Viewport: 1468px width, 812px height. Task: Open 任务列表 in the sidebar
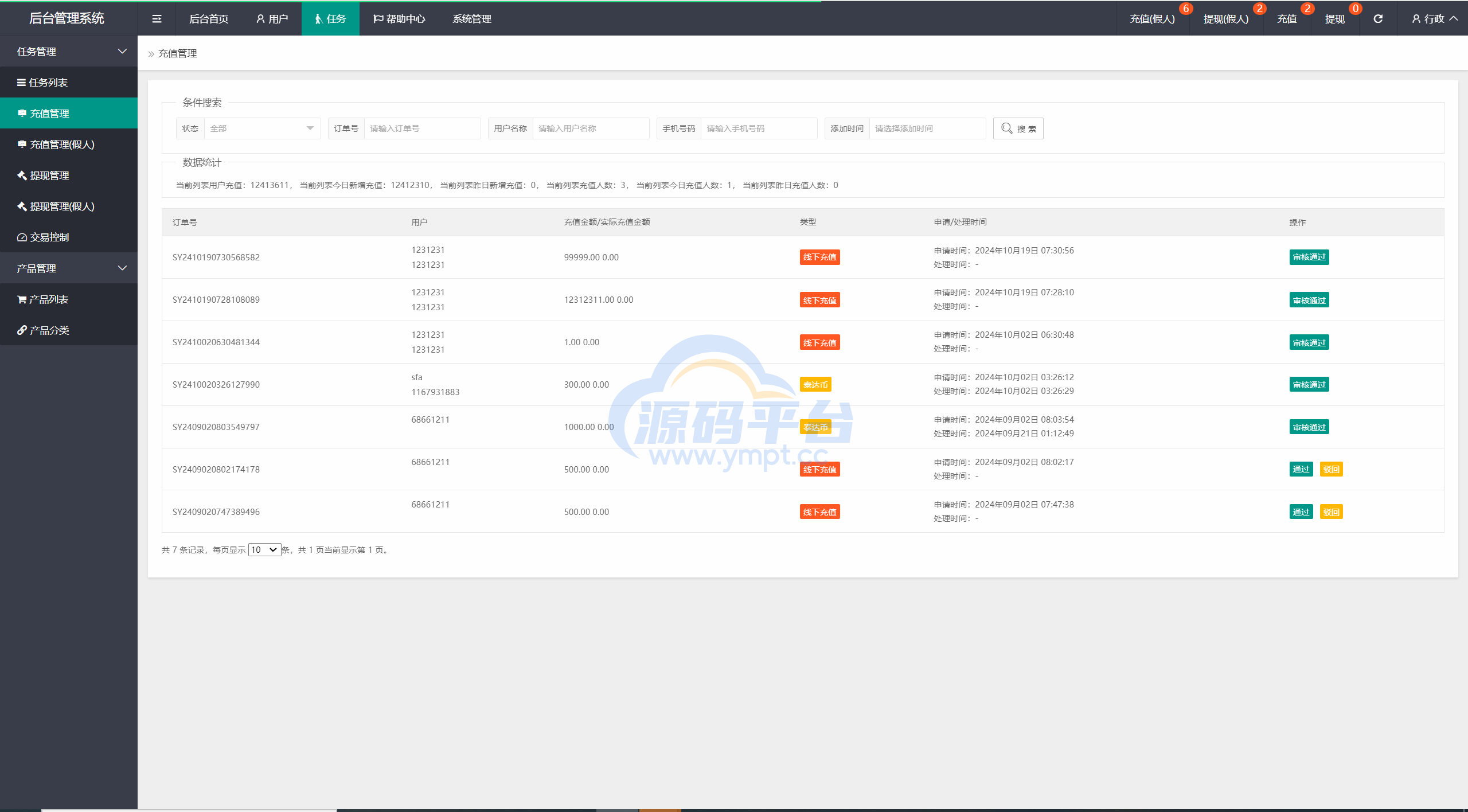69,82
